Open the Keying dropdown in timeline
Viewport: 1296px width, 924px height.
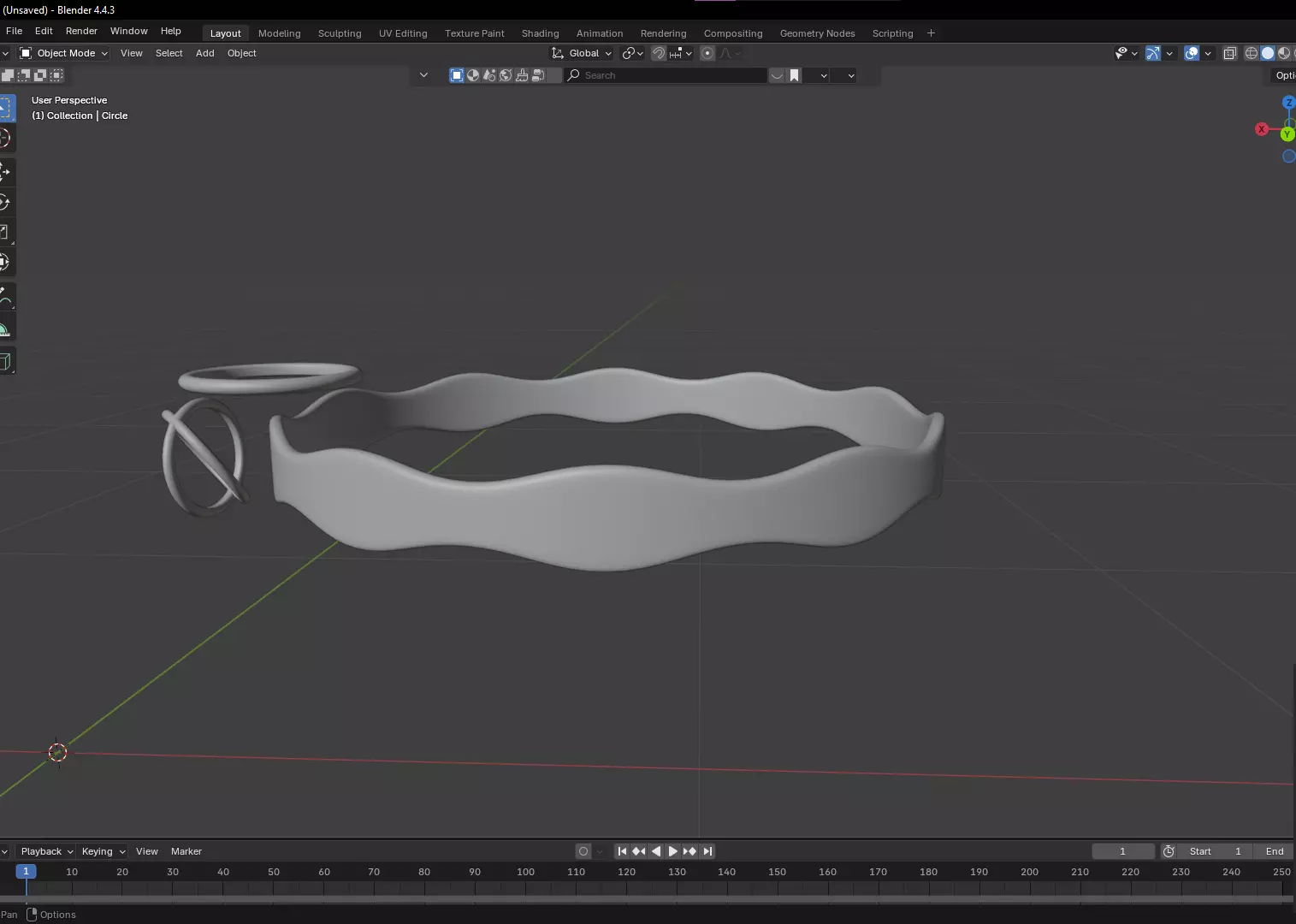(x=103, y=851)
